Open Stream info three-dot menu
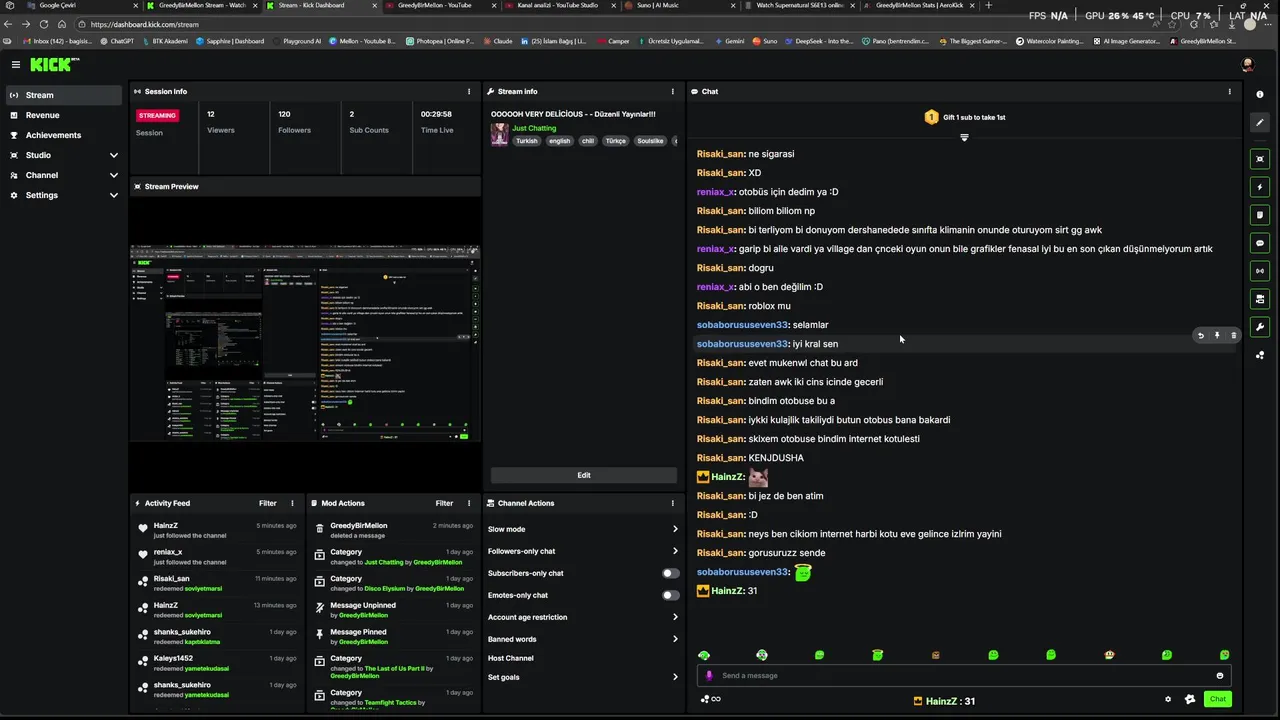 pos(673,91)
